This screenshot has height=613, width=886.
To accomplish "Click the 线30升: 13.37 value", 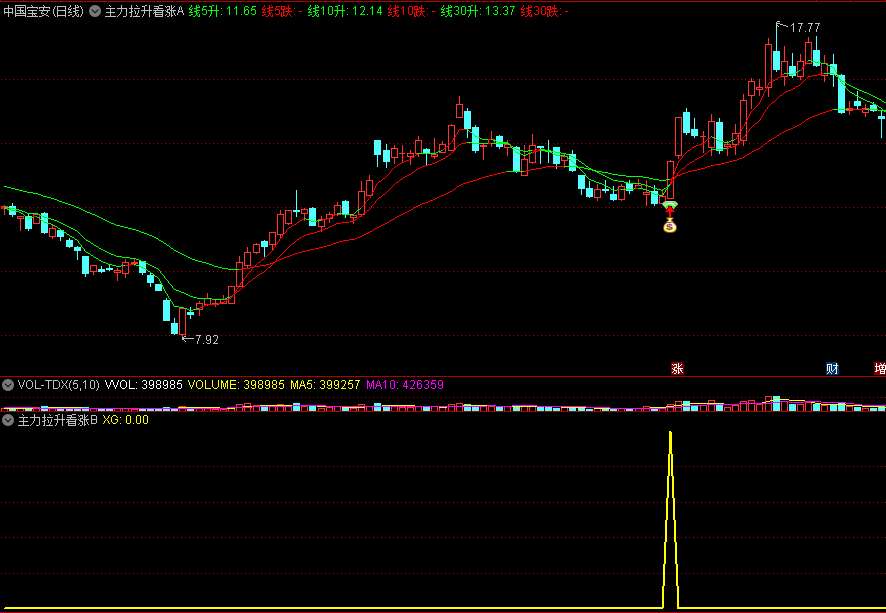I will (478, 11).
